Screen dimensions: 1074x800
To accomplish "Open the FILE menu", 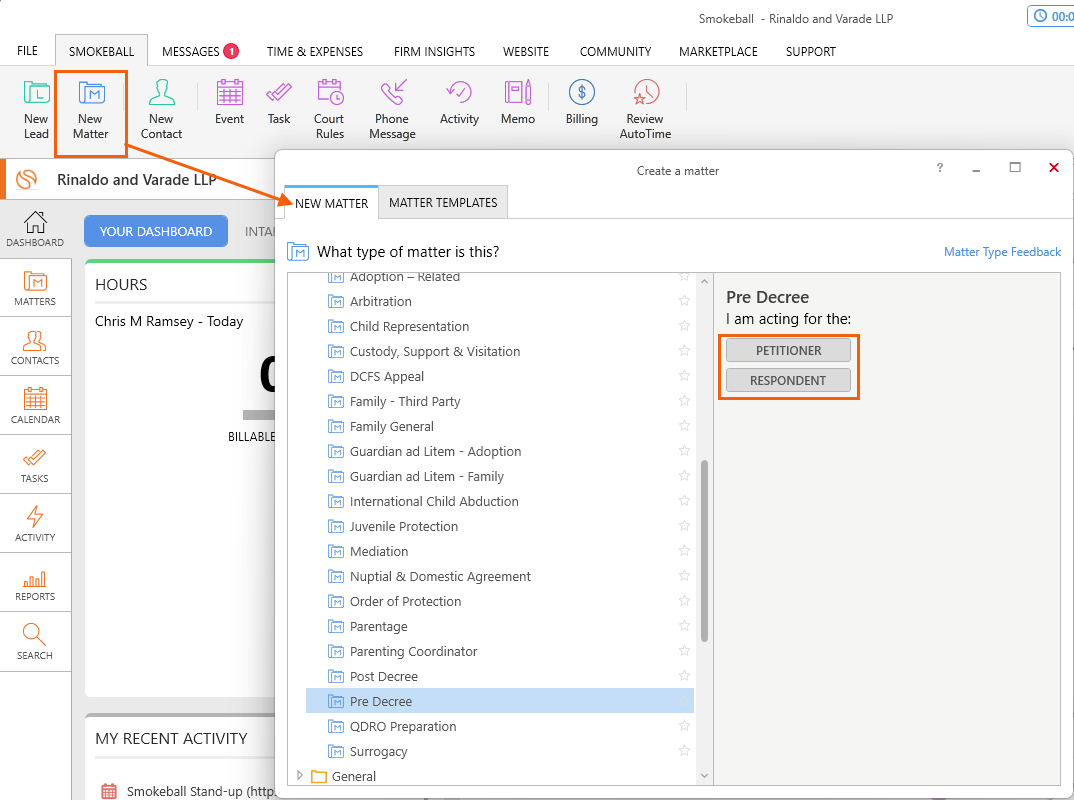I will pyautogui.click(x=27, y=51).
